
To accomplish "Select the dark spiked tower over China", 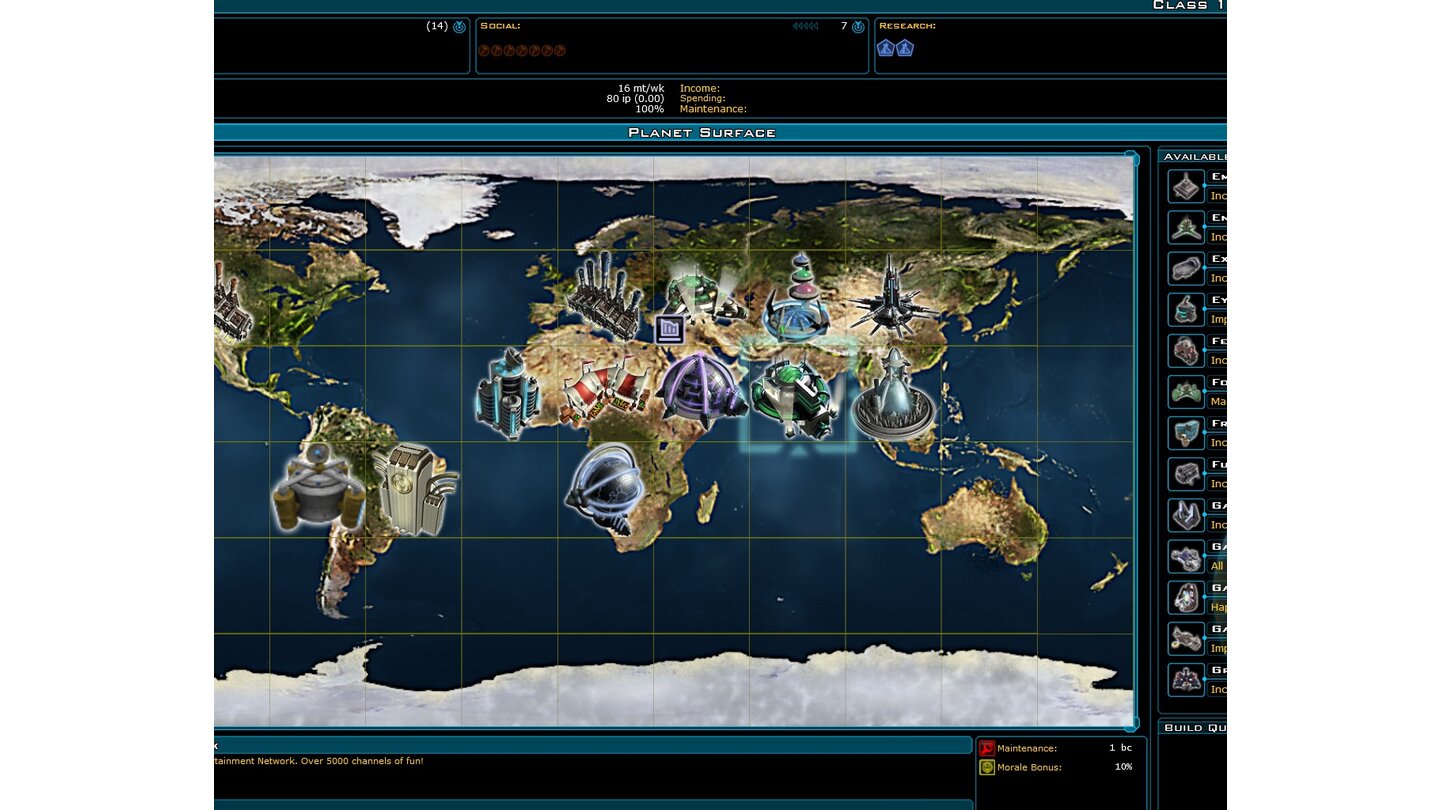I will pos(891,296).
